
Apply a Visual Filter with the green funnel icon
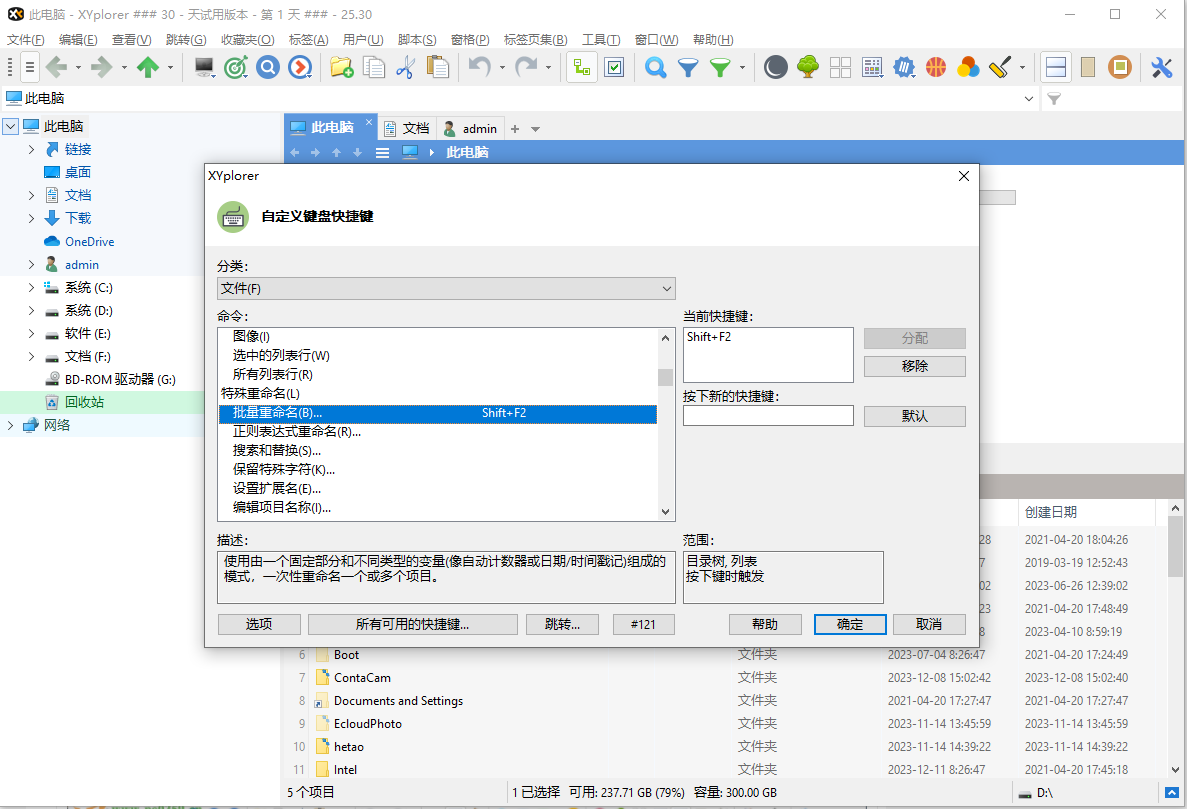pyautogui.click(x=718, y=67)
